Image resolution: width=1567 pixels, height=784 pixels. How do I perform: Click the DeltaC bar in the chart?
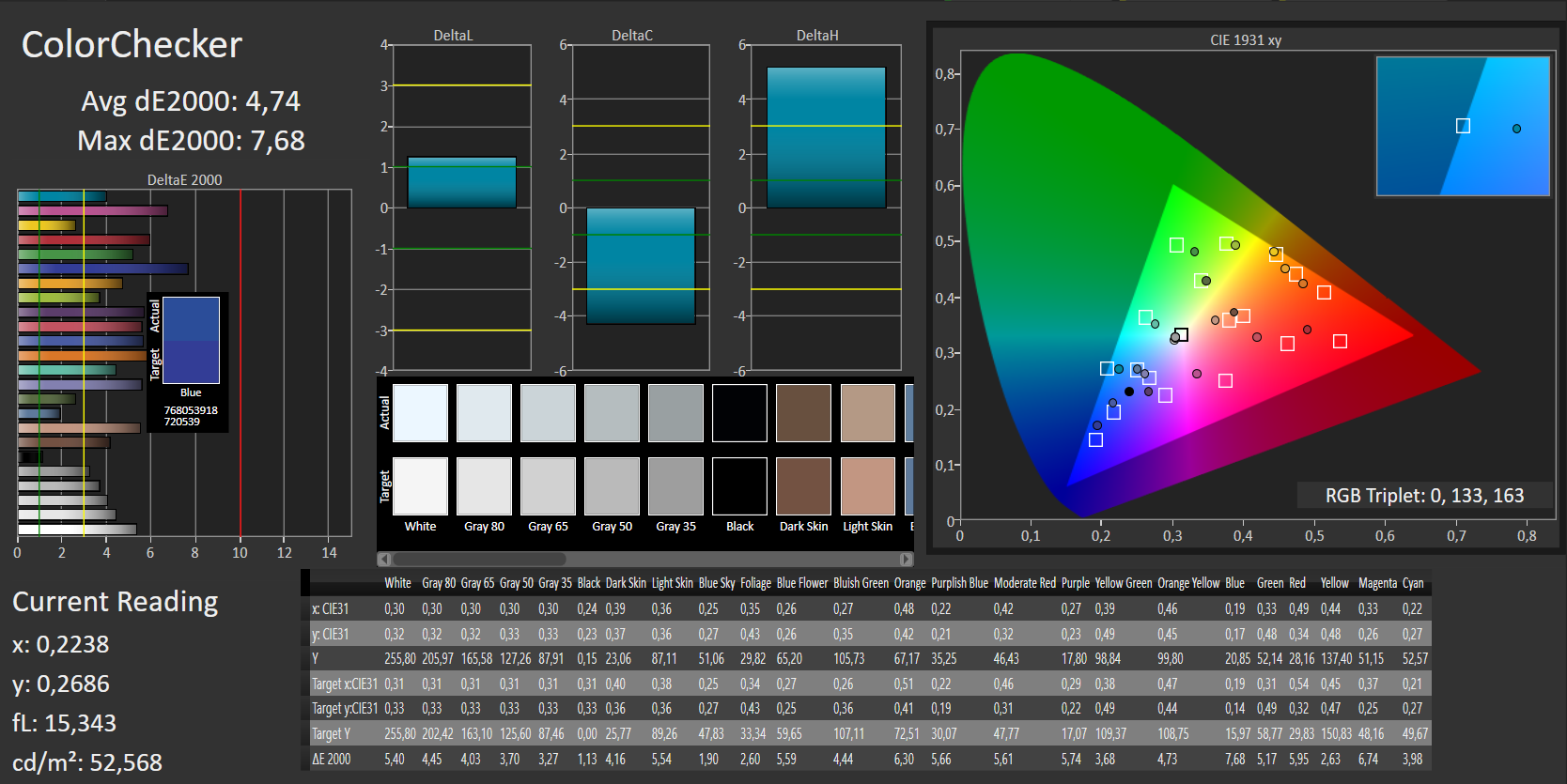(x=641, y=266)
